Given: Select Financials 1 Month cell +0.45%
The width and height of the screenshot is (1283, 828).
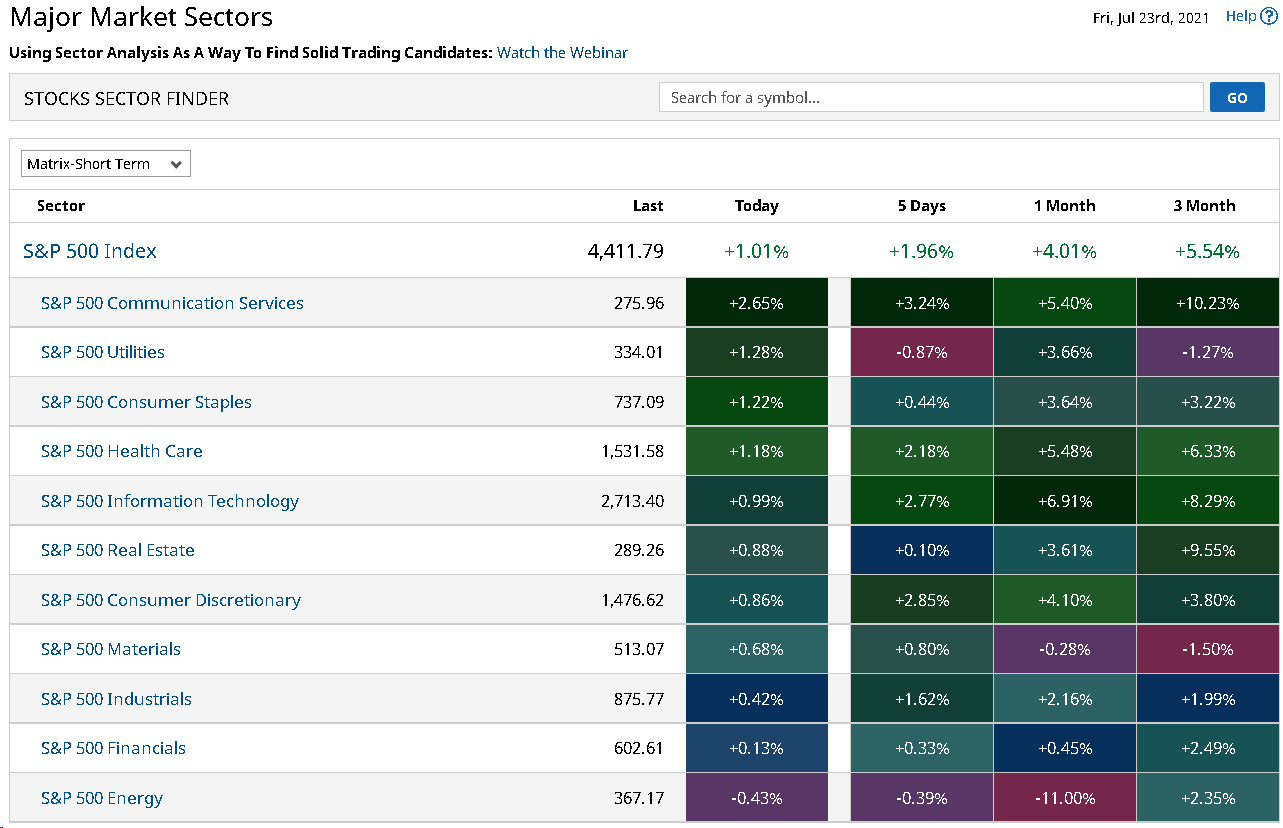Looking at the screenshot, I should 1065,748.
